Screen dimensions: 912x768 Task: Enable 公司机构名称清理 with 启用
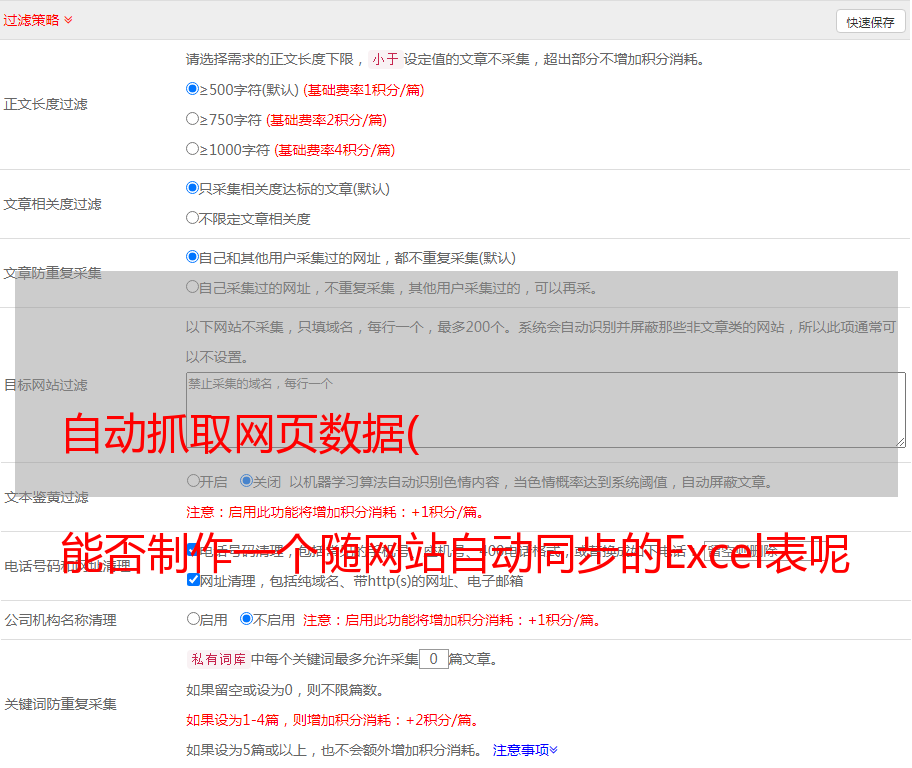tap(193, 618)
